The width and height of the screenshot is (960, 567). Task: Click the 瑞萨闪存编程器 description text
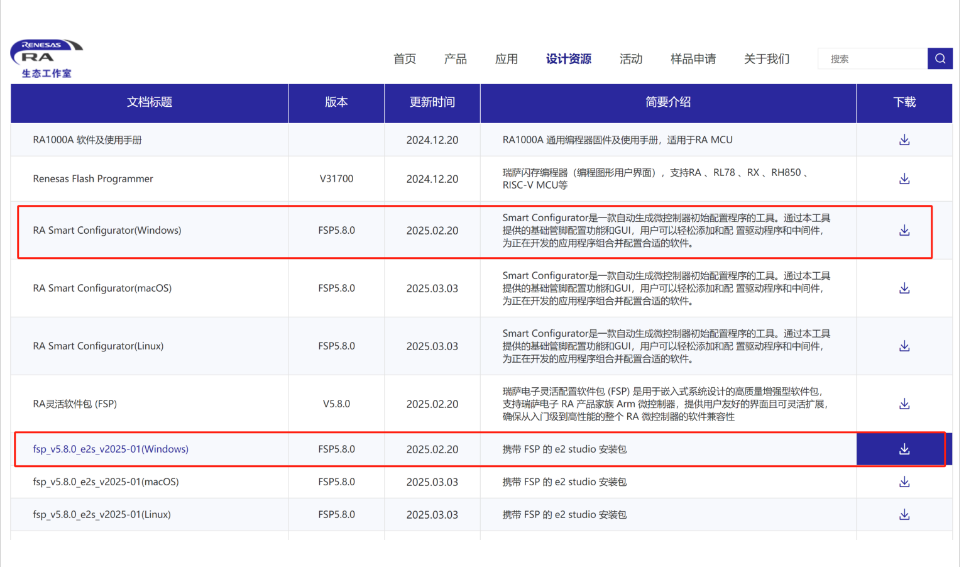pos(655,179)
